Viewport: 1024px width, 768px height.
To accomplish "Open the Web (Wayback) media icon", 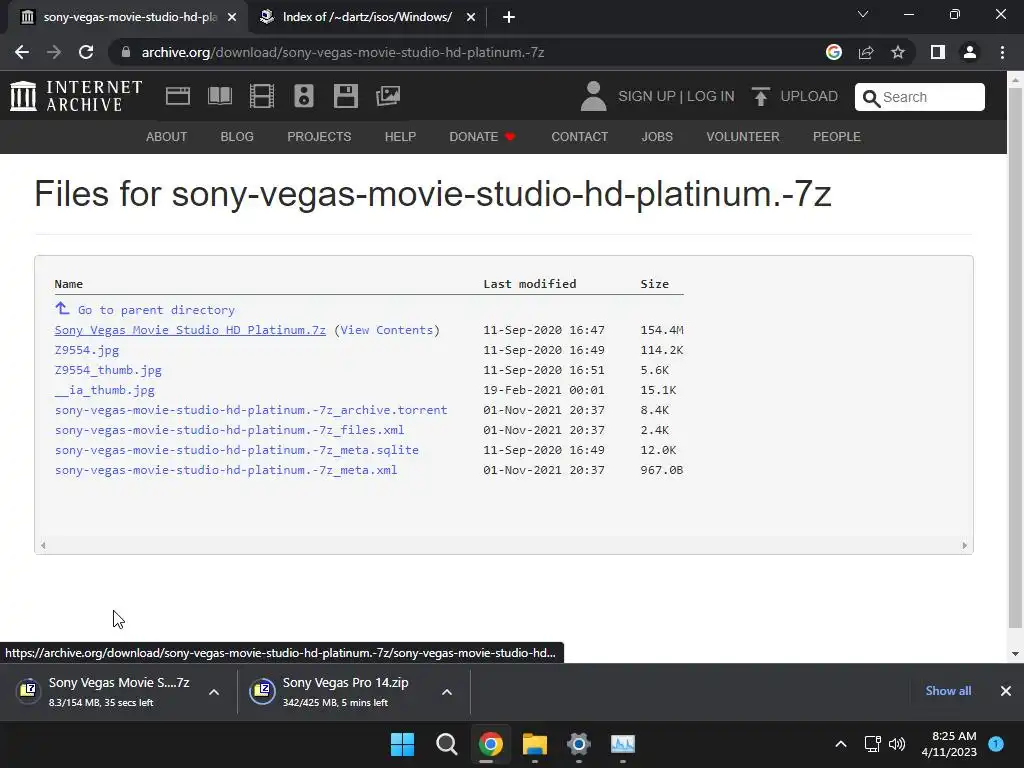I will 178,96.
